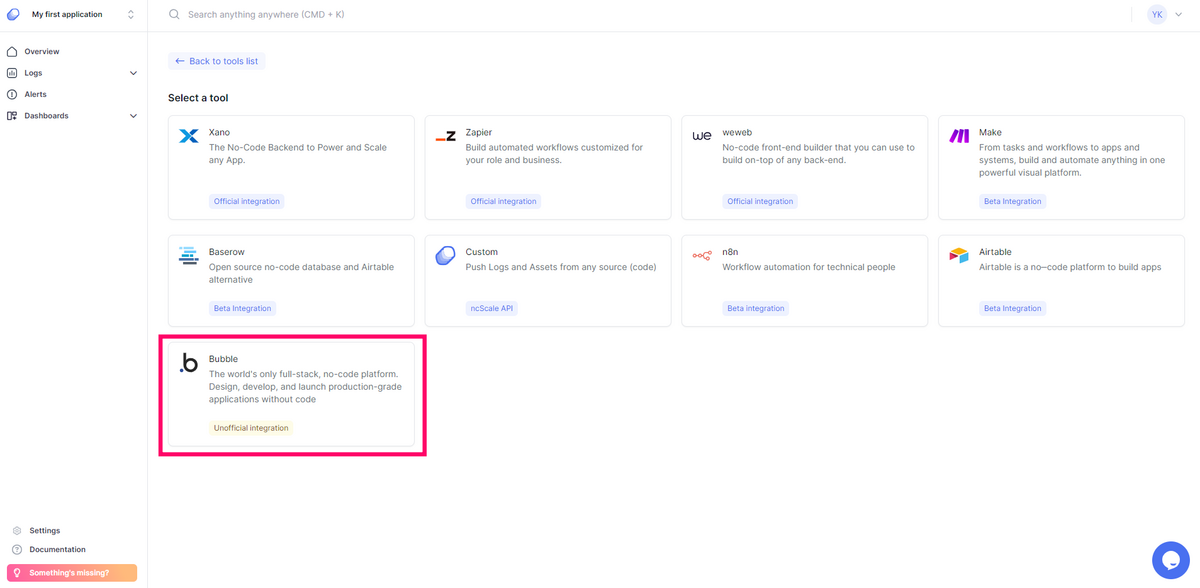
Task: Select the Bubble logo icon
Action: pyautogui.click(x=189, y=363)
